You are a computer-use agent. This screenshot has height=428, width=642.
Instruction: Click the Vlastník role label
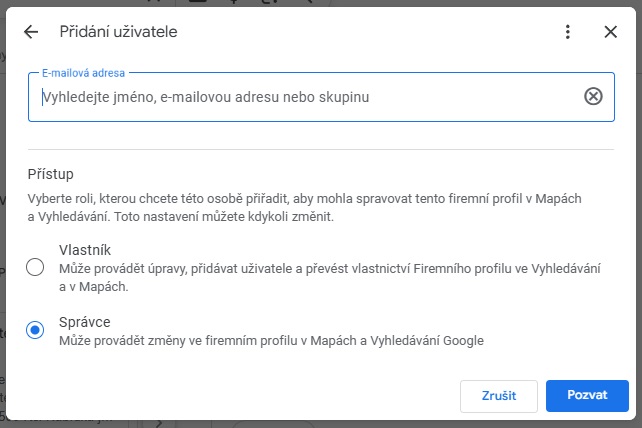[84, 249]
